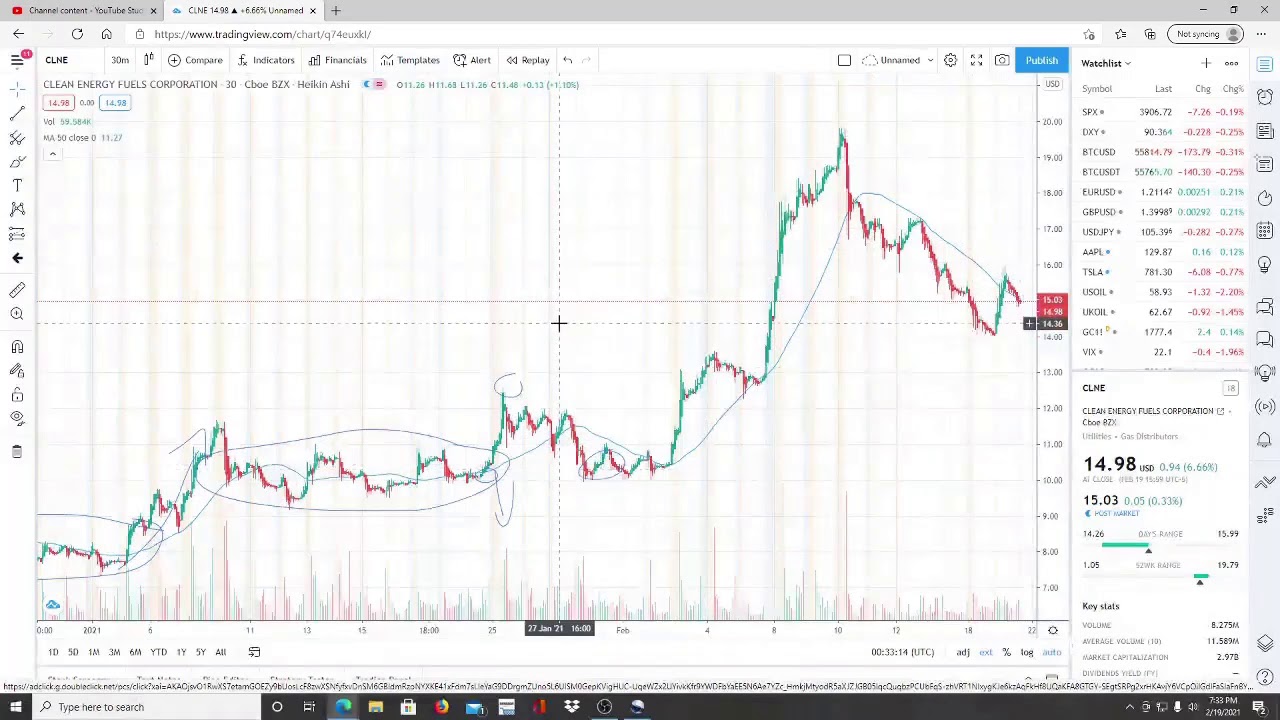Image resolution: width=1280 pixels, height=720 pixels.
Task: Create an Alert
Action: click(472, 60)
